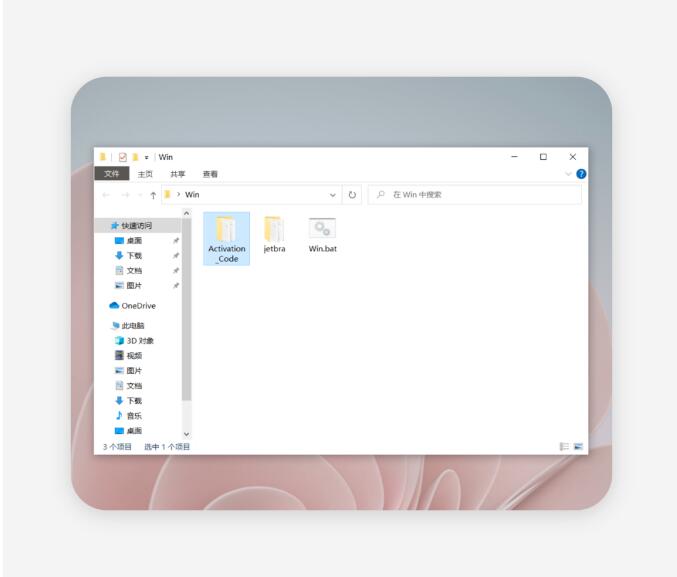Click the navigation pane scroll down arrow
Viewport: 677px width, 577px height.
point(186,433)
